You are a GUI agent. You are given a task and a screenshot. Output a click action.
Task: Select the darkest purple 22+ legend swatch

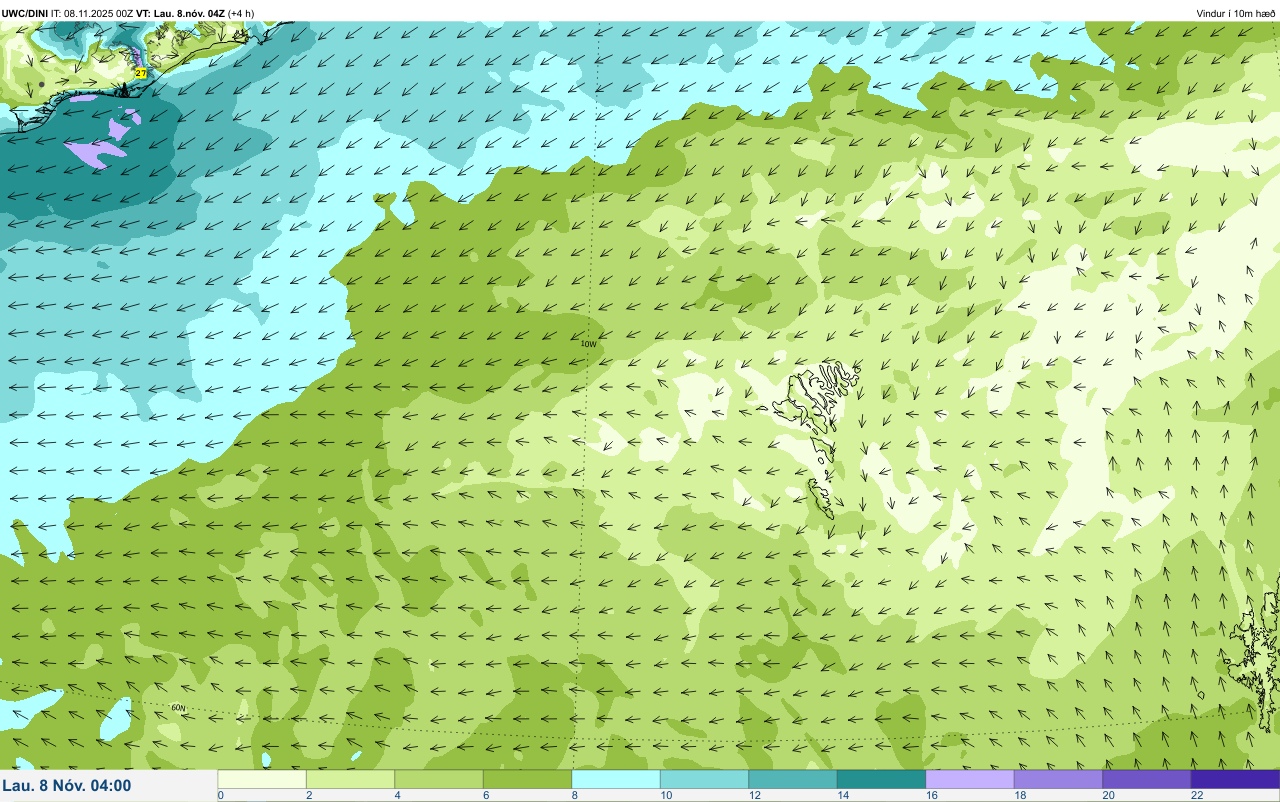click(x=1235, y=779)
